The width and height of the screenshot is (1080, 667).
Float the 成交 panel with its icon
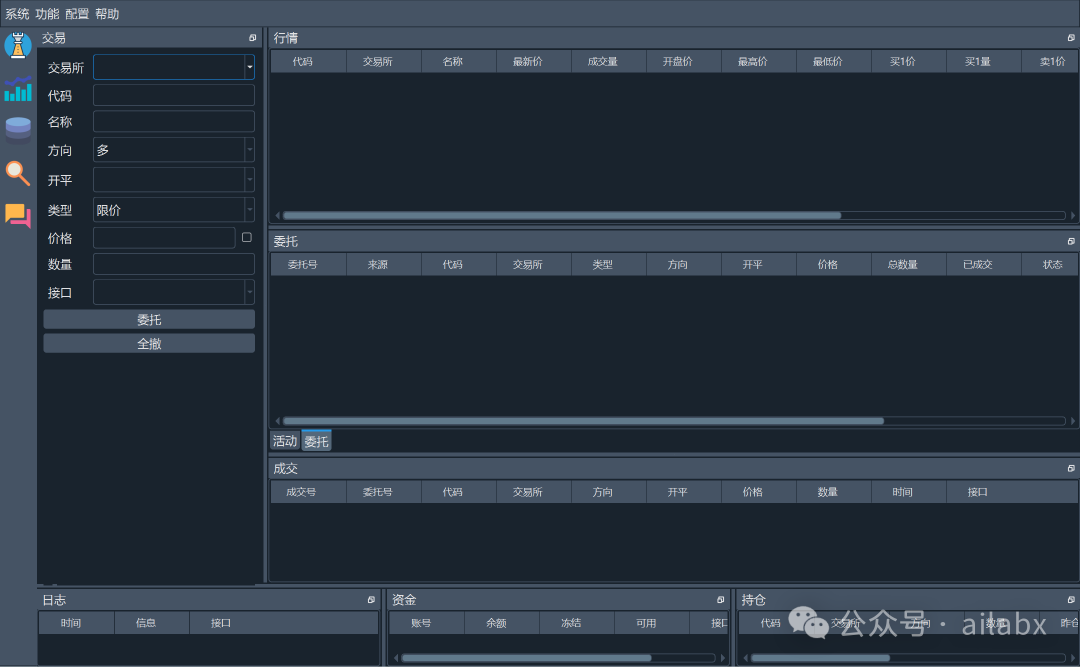[x=1071, y=469]
